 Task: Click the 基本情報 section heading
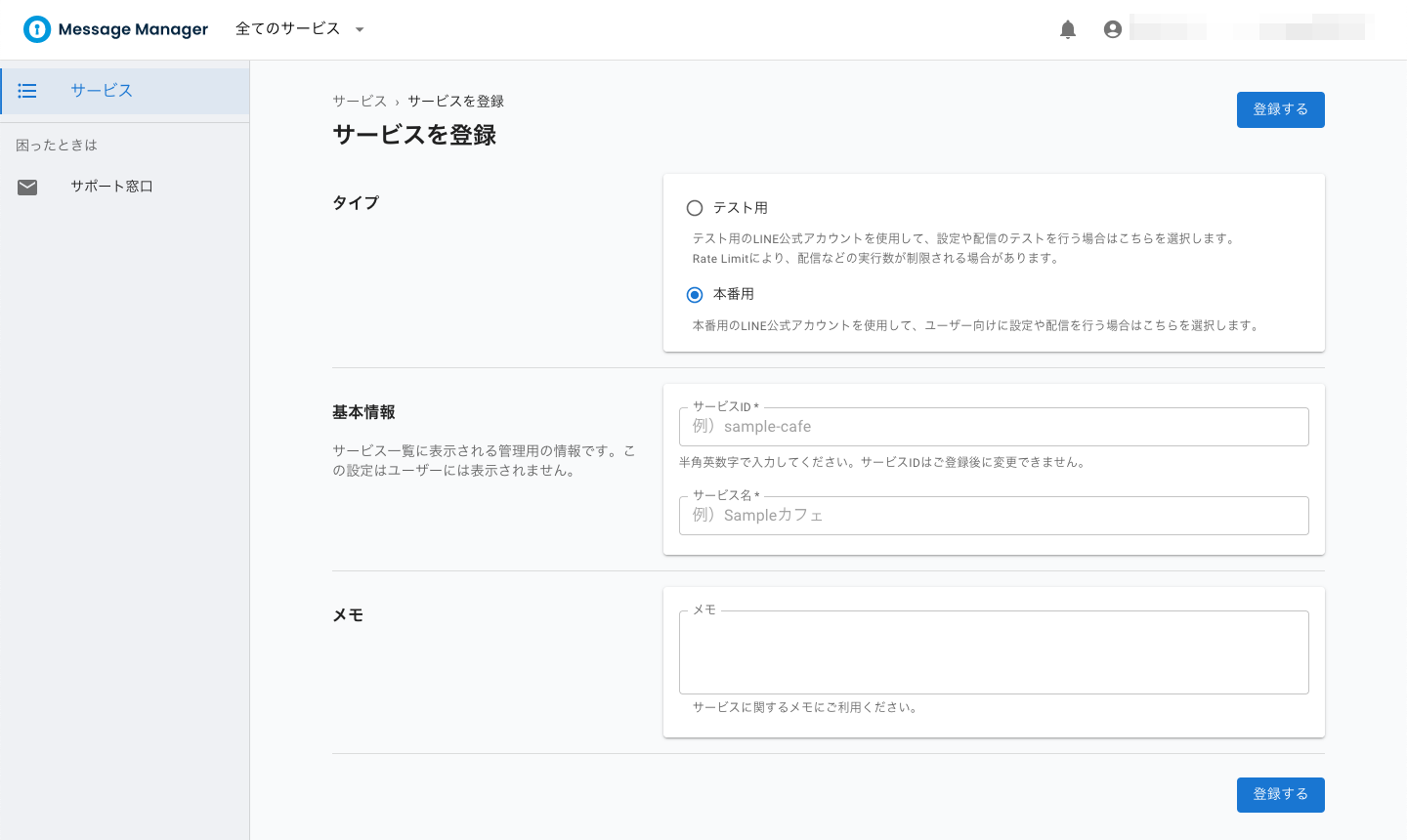click(363, 412)
